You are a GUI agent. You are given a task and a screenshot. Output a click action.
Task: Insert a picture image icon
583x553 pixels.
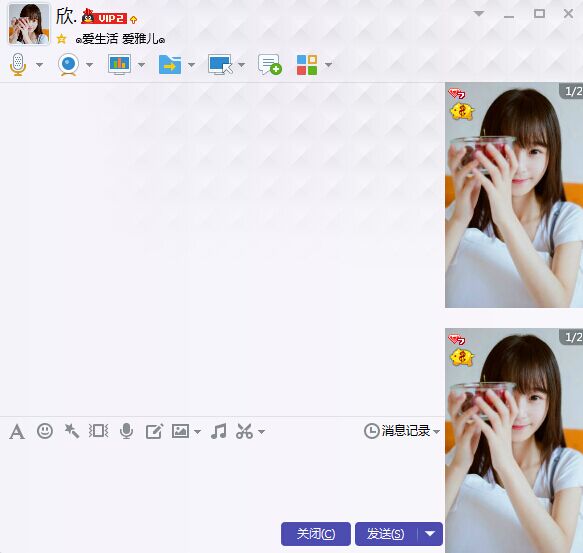click(x=180, y=431)
